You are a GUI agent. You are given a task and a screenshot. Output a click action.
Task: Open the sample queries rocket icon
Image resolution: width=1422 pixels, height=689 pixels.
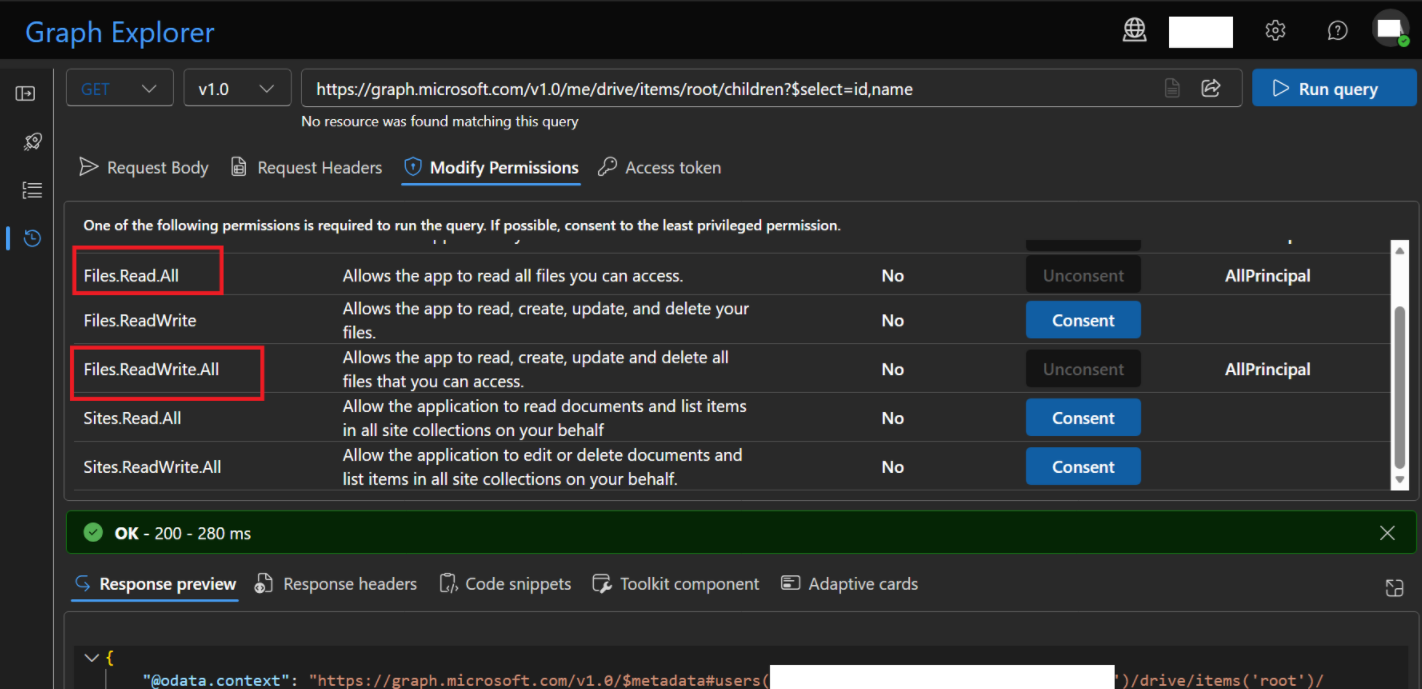(x=32, y=141)
